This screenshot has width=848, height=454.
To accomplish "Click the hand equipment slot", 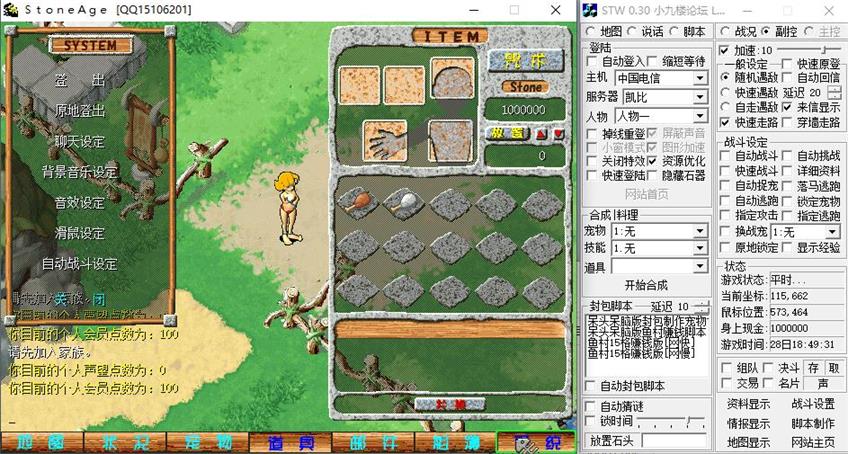I will (380, 138).
